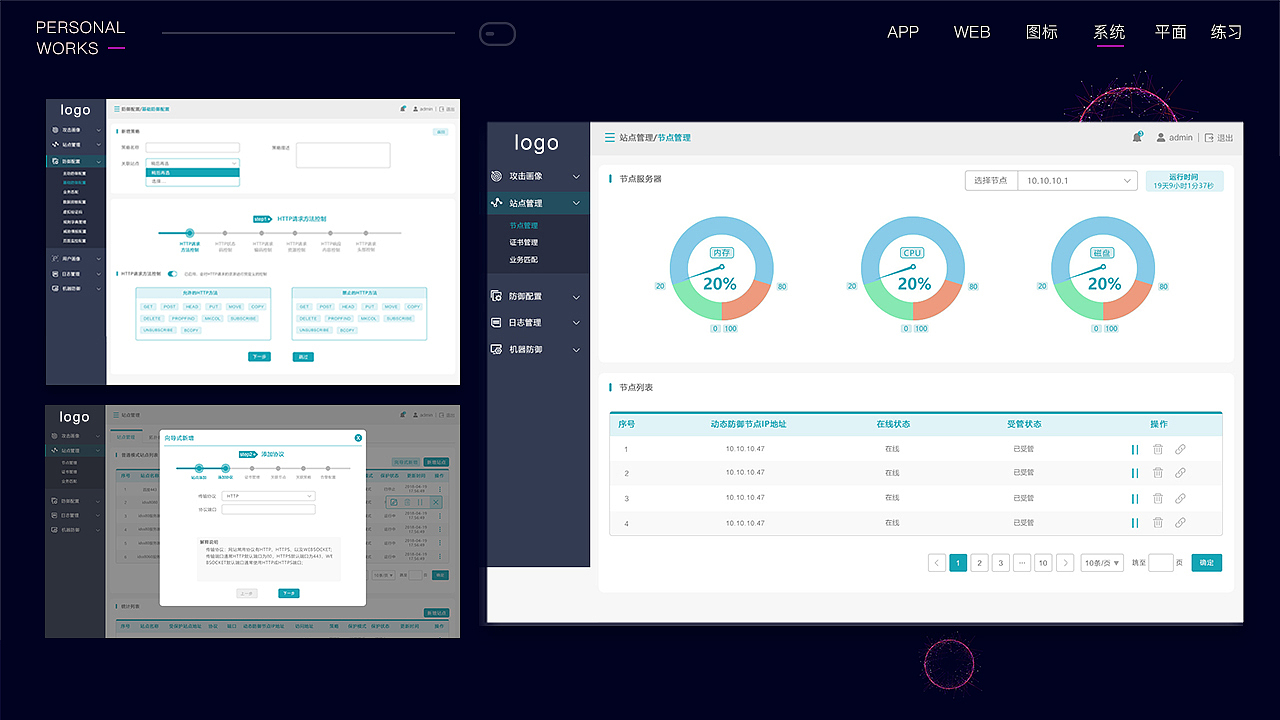Click the 日志管理 sidebar icon in large dashboard
The width and height of the screenshot is (1280, 720).
(497, 323)
